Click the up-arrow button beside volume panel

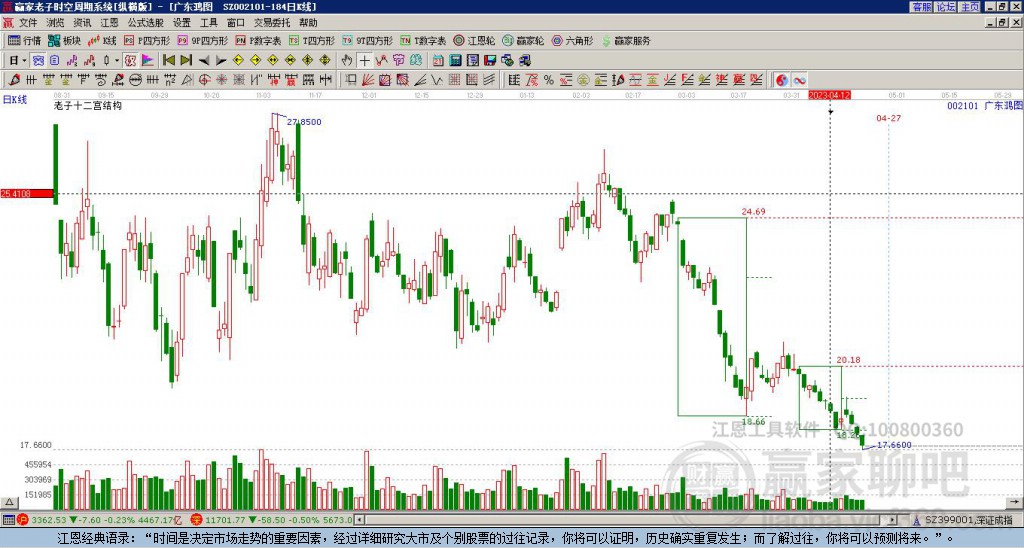tap(8, 502)
